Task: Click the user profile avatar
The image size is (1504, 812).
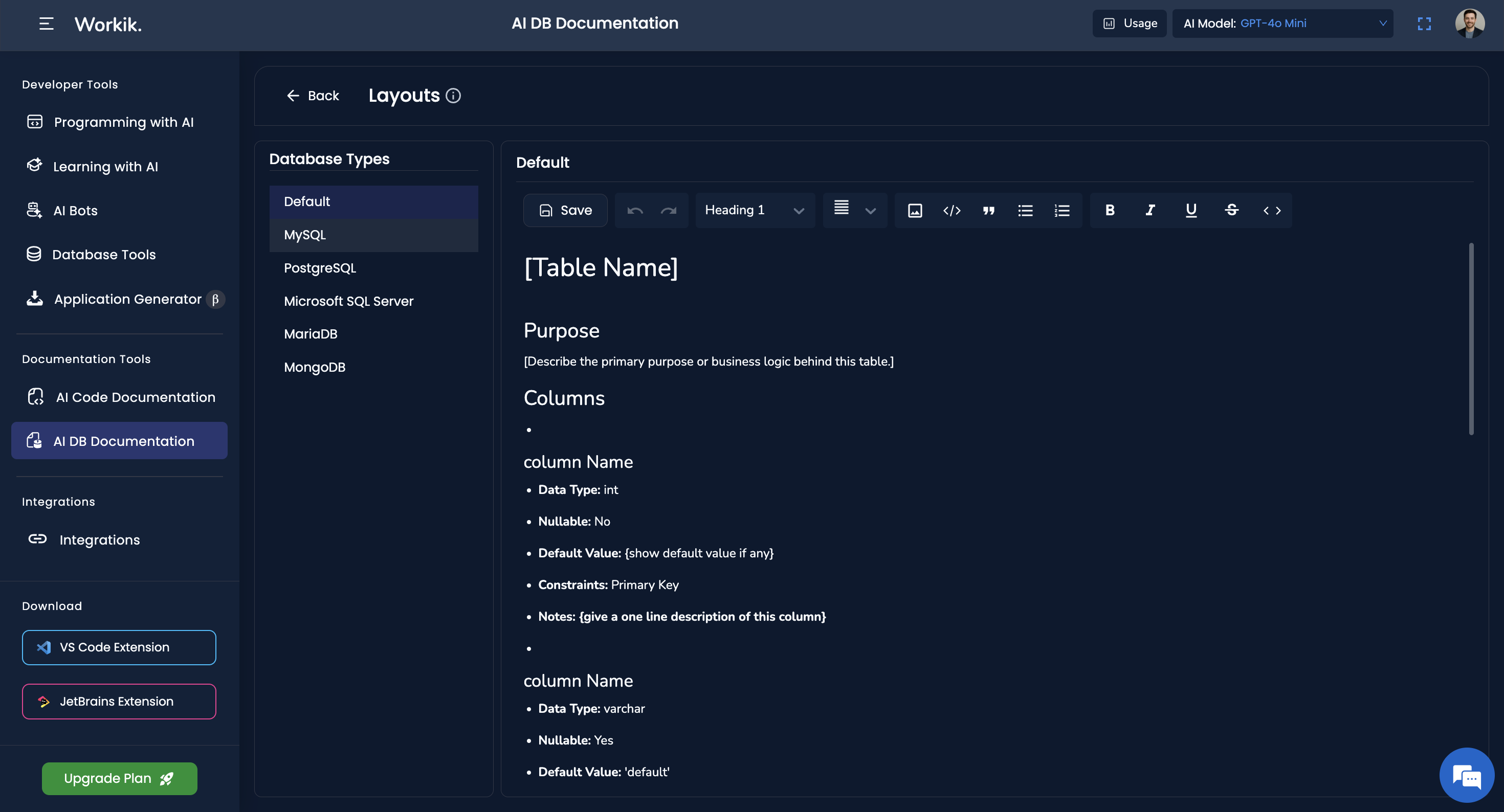Action: point(1470,24)
